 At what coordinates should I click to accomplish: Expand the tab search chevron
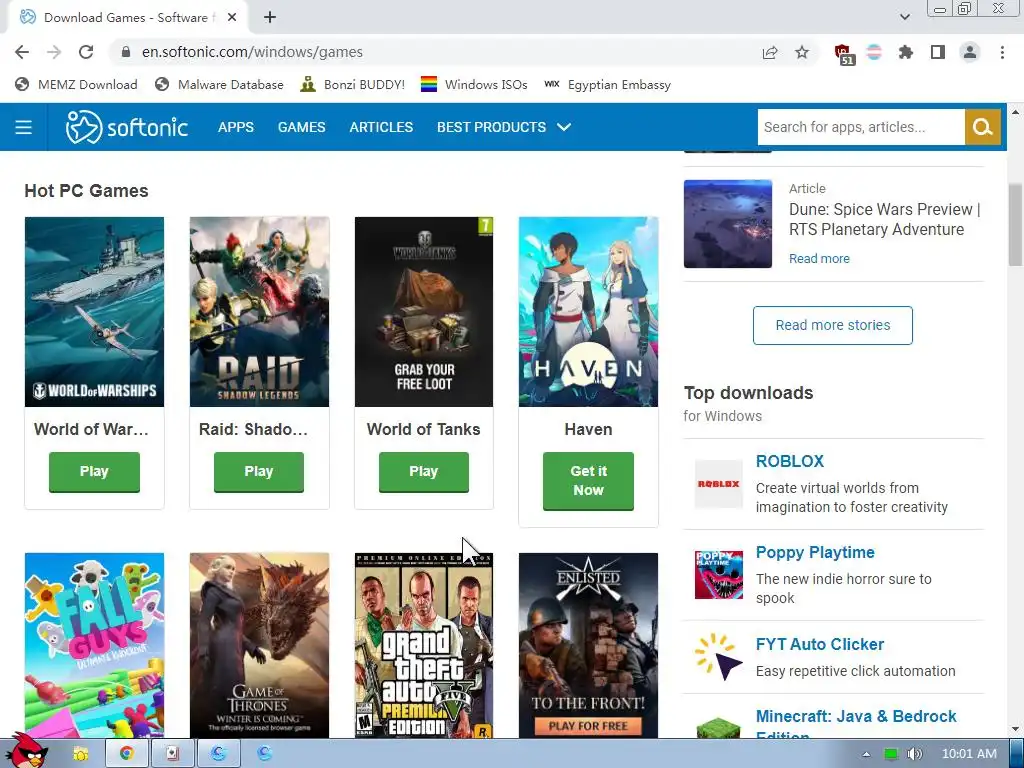tap(904, 17)
